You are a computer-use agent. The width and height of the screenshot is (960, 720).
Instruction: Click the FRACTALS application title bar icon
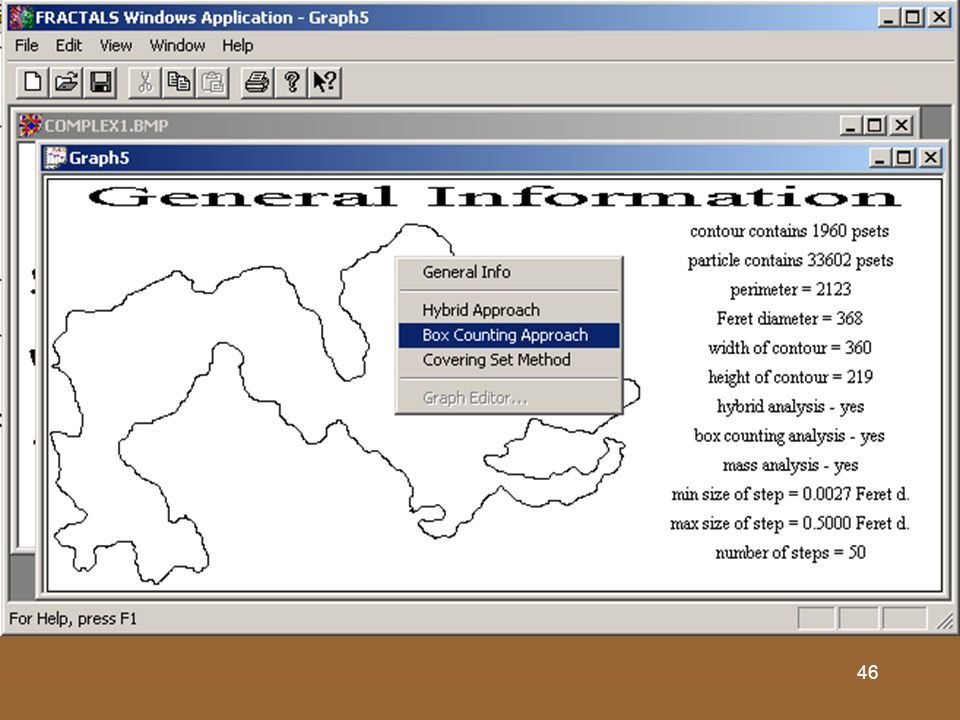click(21, 17)
